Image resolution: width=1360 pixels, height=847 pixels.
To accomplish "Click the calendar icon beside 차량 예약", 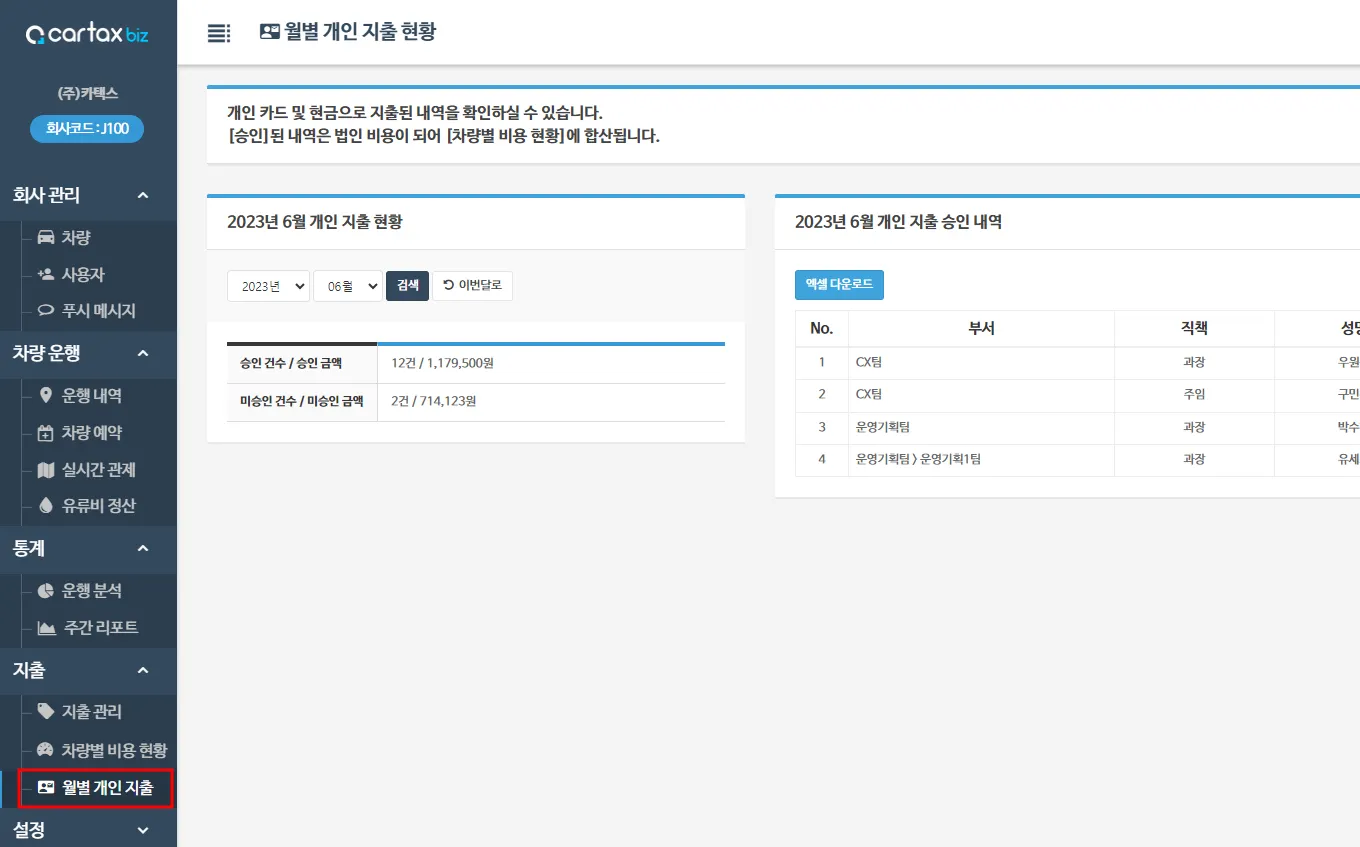I will (46, 432).
